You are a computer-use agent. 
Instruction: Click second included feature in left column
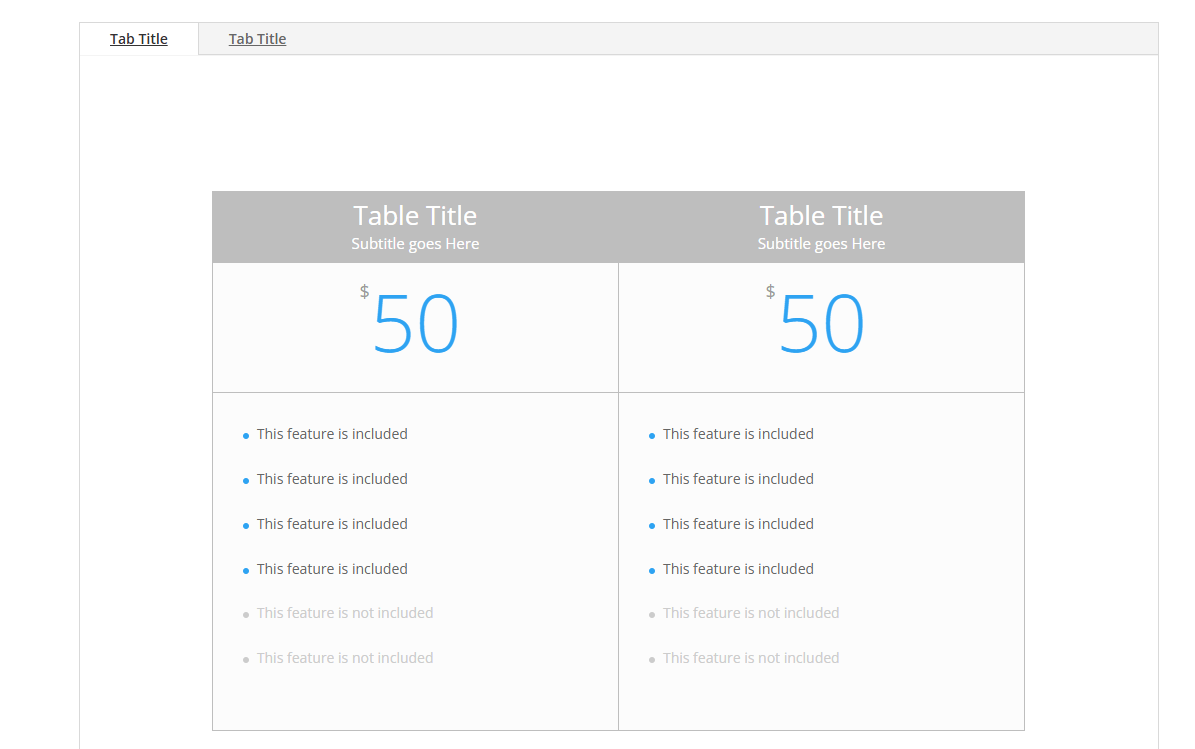pos(332,479)
